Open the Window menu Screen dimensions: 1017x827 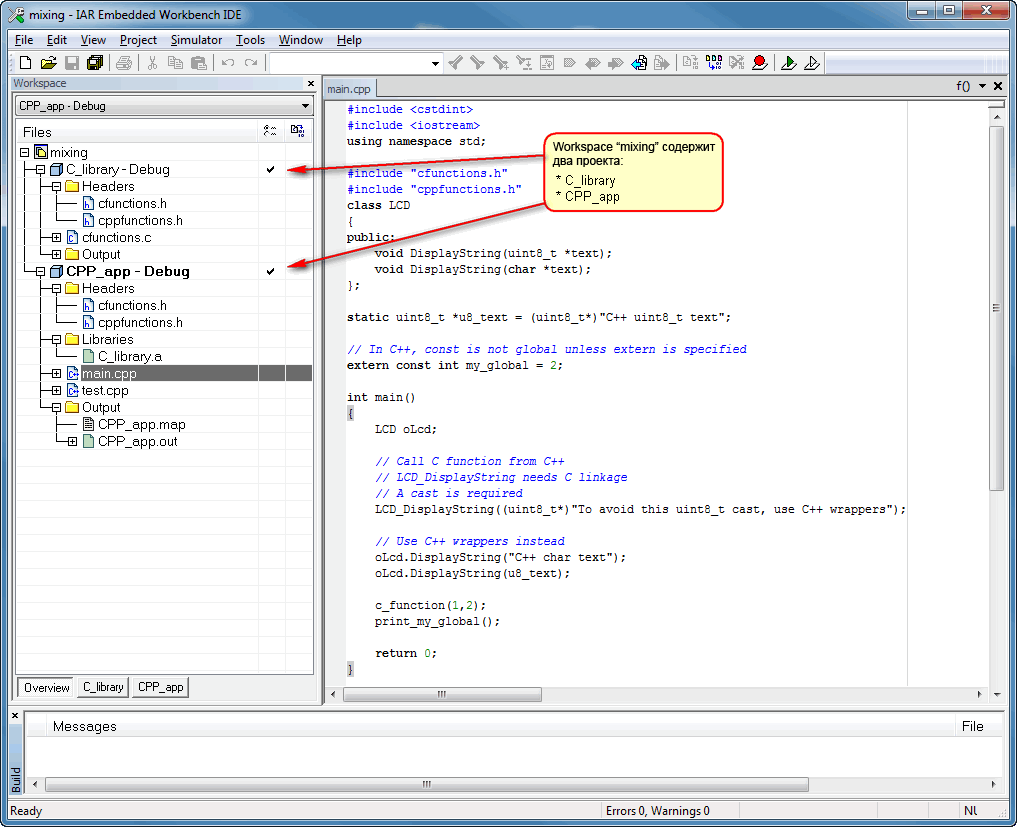click(301, 40)
